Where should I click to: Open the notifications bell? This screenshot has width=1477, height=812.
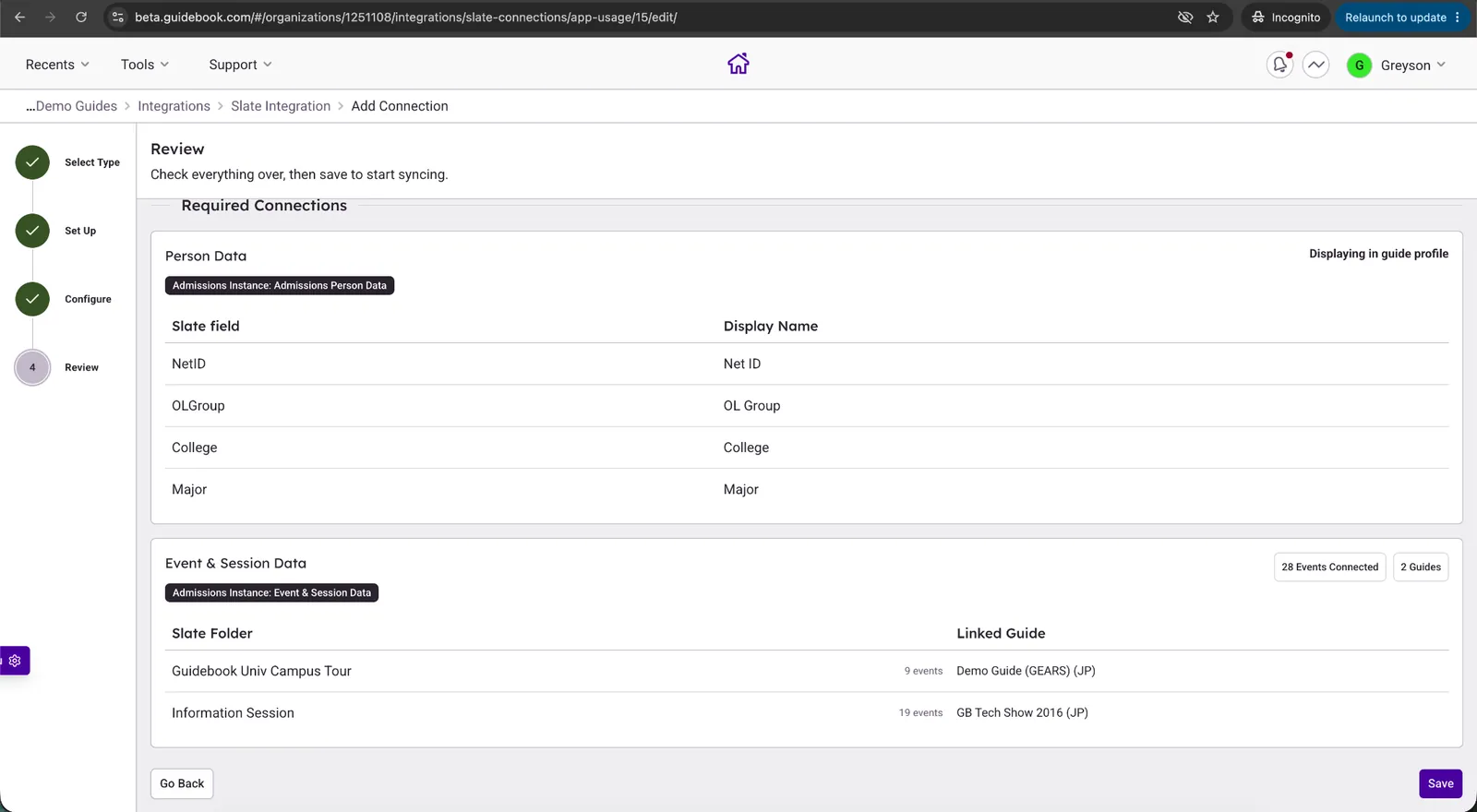click(x=1279, y=65)
